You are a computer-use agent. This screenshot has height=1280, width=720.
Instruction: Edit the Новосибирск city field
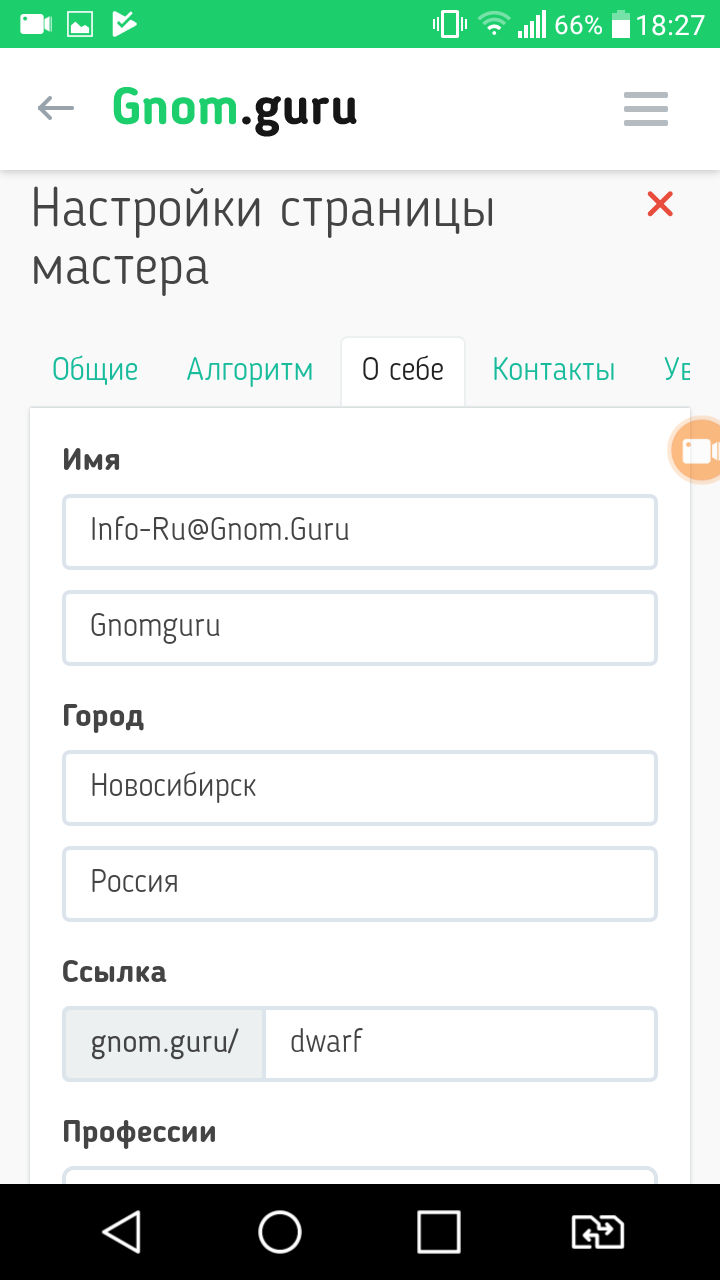tap(360, 787)
